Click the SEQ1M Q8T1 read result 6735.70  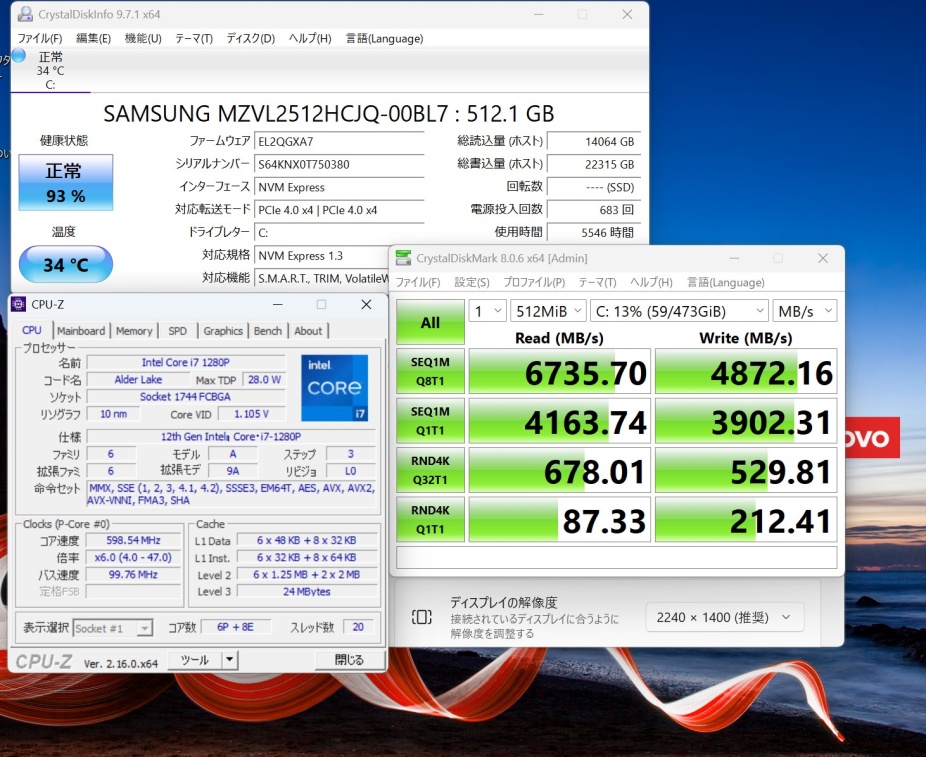[x=559, y=371]
